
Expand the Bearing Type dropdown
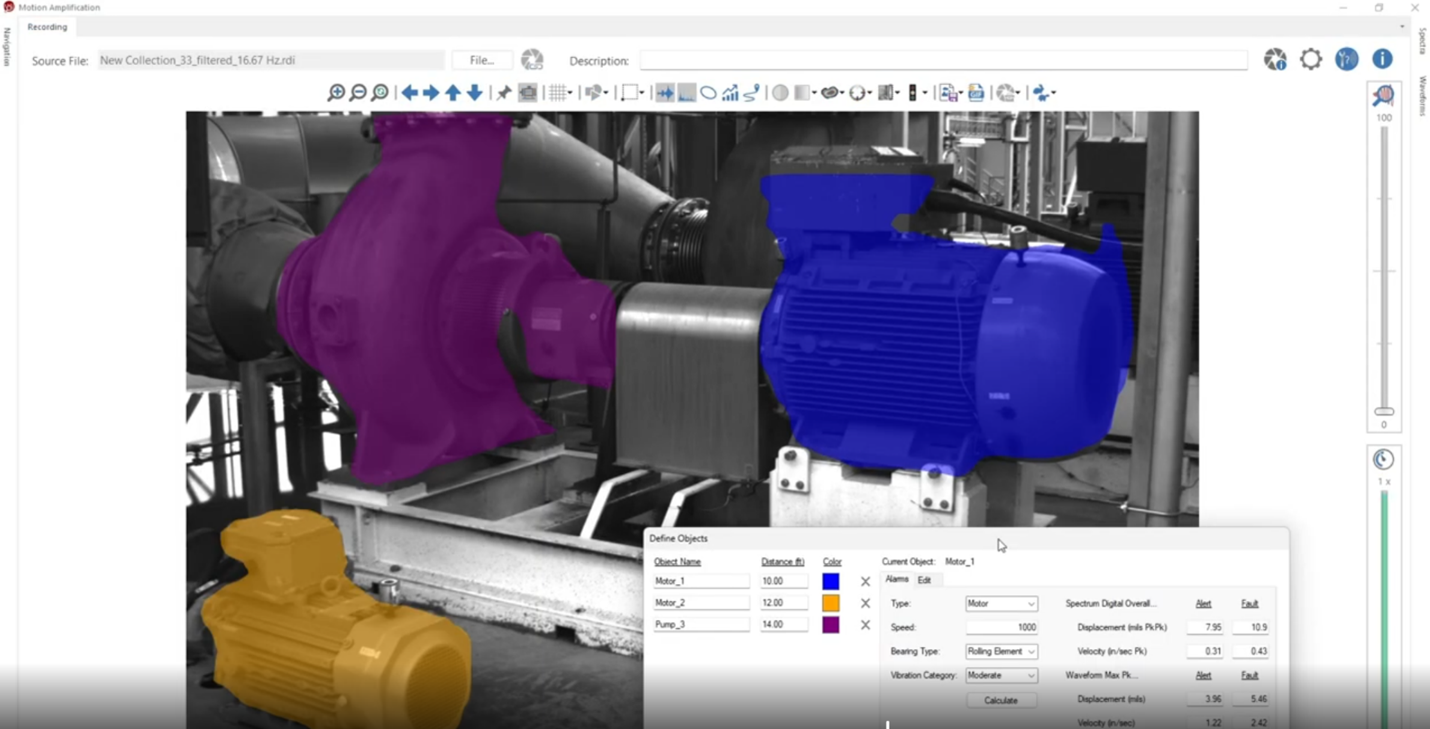click(x=1001, y=652)
